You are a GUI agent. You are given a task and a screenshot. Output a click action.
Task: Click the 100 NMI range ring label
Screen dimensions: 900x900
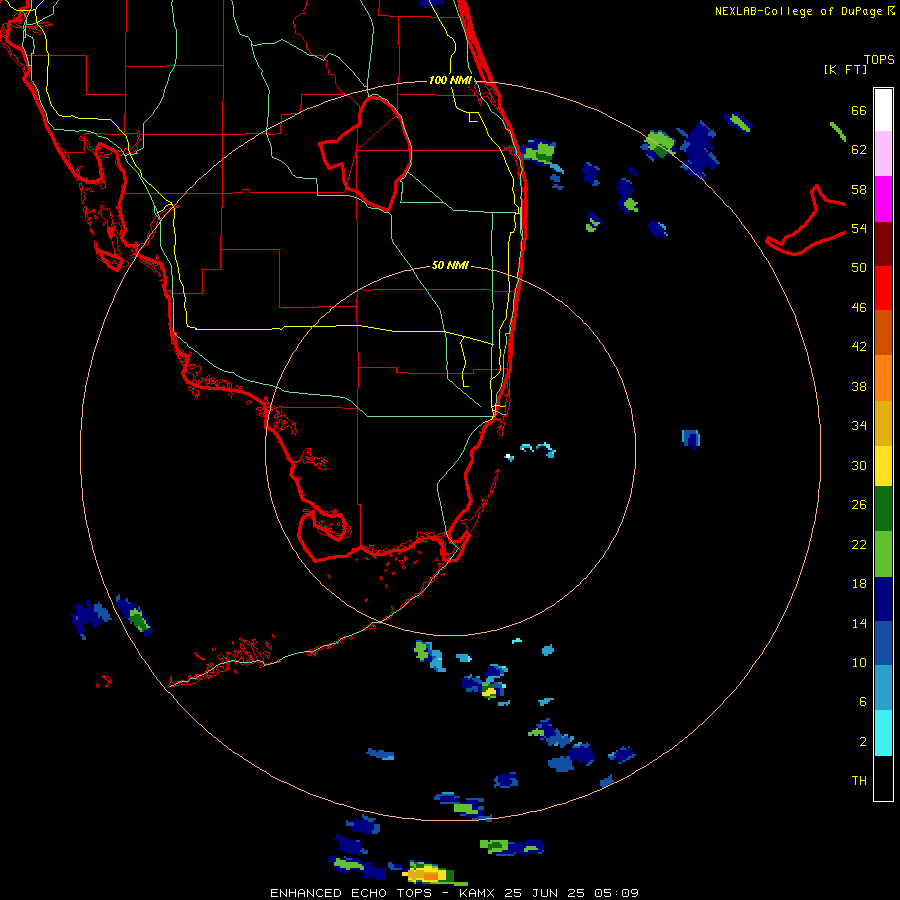click(449, 80)
